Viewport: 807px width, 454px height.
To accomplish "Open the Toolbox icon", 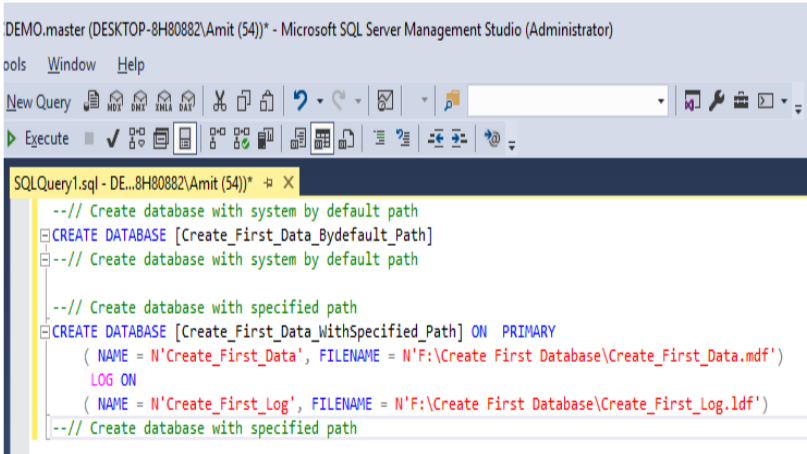I will point(741,100).
